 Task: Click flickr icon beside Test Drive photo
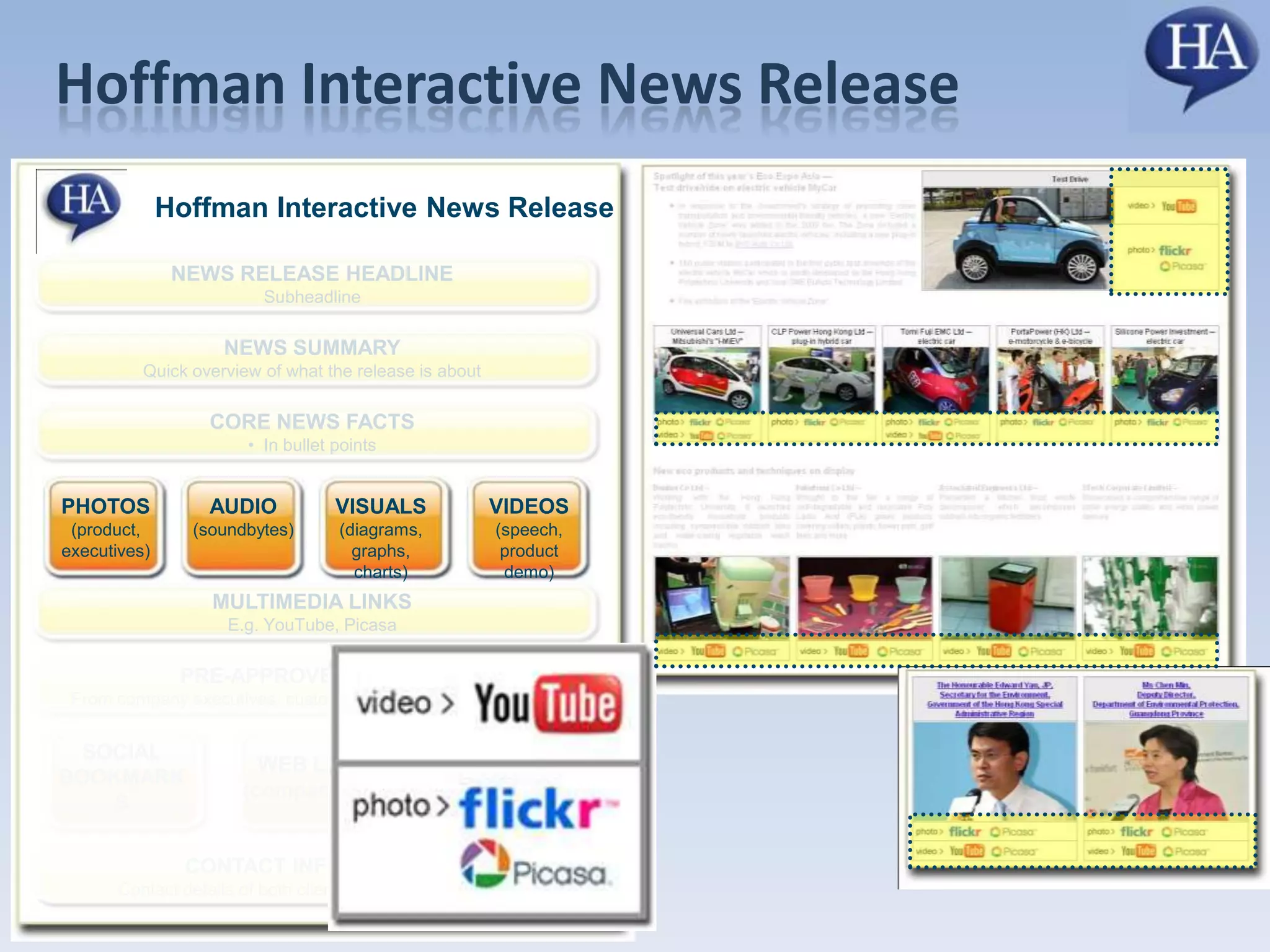coord(1175,250)
